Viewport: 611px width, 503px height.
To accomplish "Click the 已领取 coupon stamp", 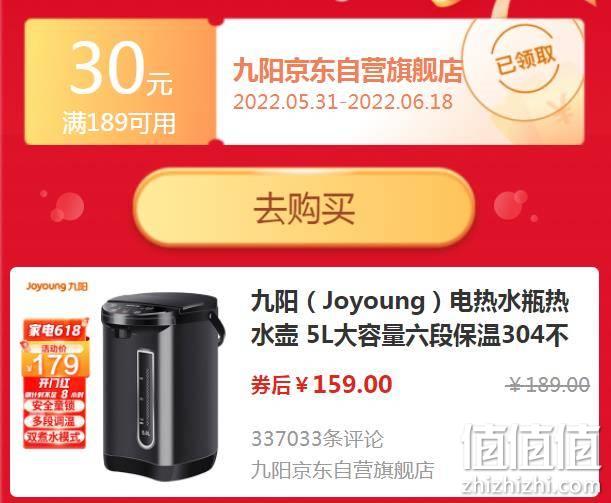I will click(x=524, y=62).
